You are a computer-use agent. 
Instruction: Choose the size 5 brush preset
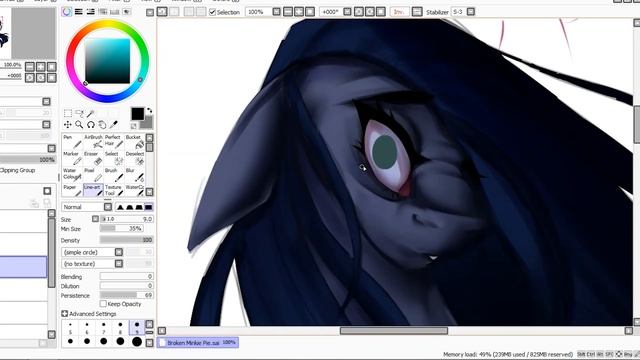[70, 327]
